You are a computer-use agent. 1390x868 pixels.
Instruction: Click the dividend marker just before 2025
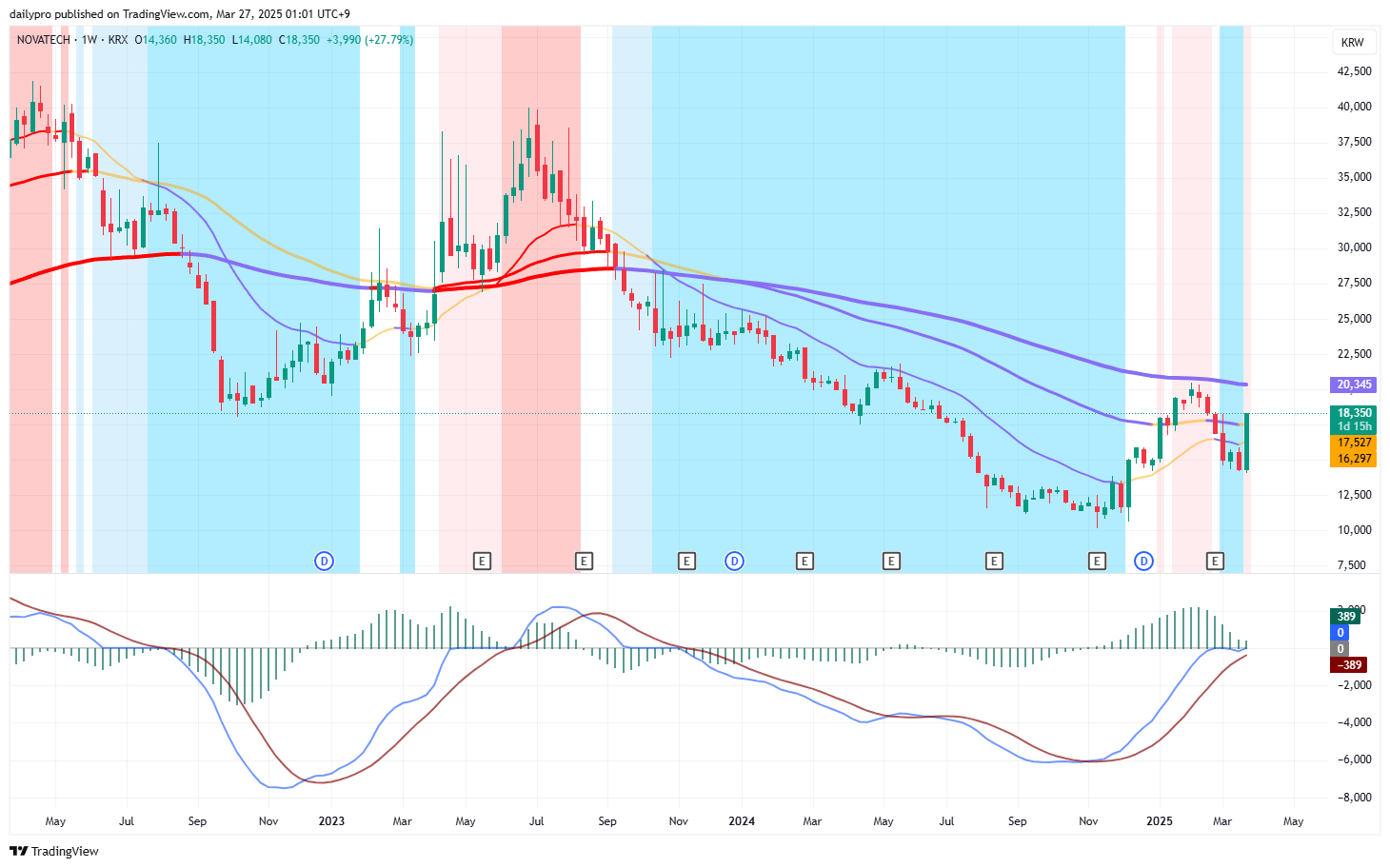click(1144, 562)
